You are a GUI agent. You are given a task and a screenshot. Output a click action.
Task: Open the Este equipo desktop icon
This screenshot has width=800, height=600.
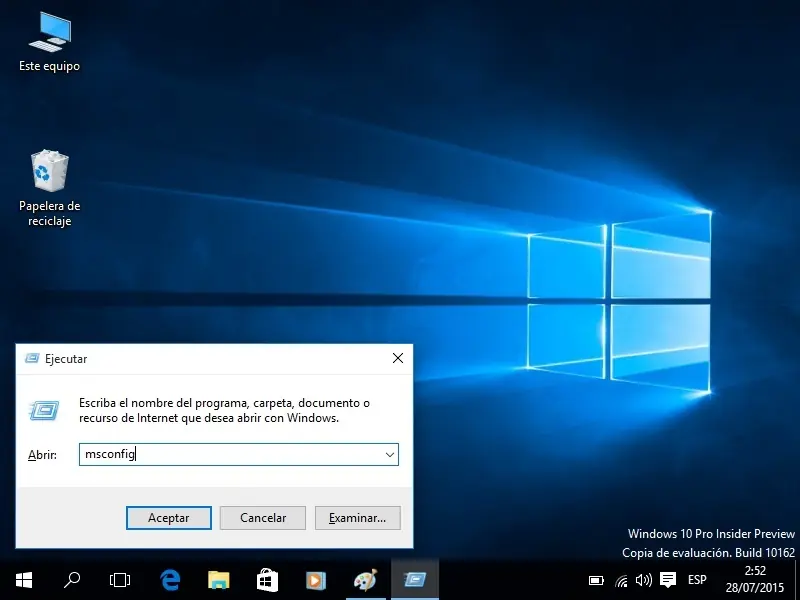[49, 42]
